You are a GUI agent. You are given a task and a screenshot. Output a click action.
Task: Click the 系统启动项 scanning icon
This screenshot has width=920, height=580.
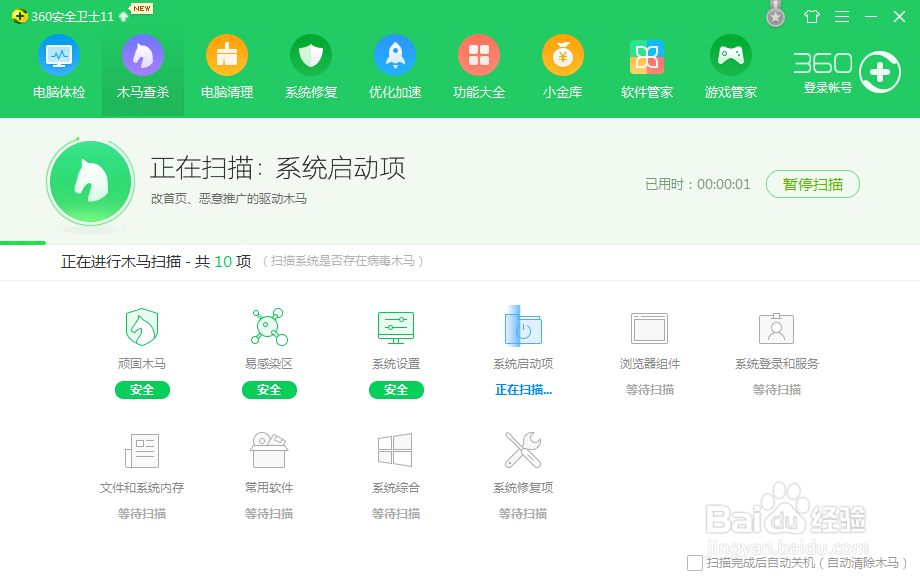point(523,329)
